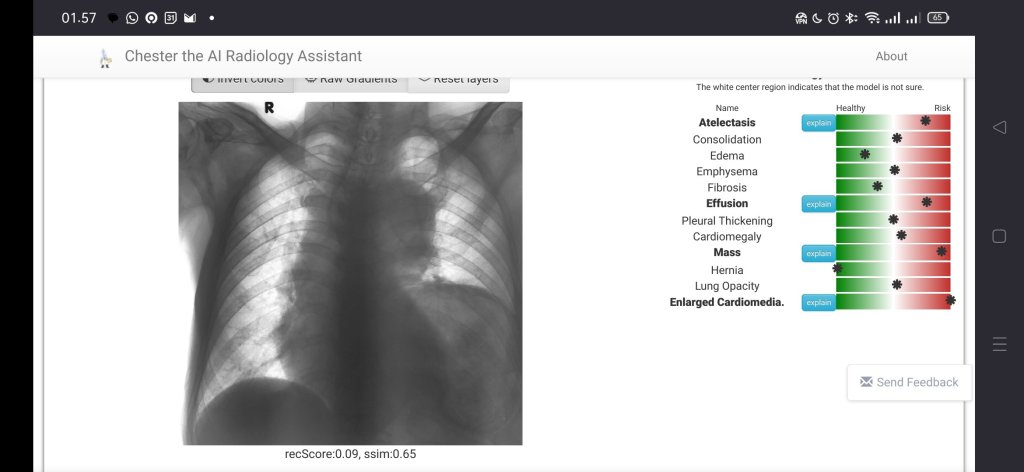This screenshot has height=472, width=1024.
Task: Click the Edema risk gradient bar
Action: tap(892, 155)
